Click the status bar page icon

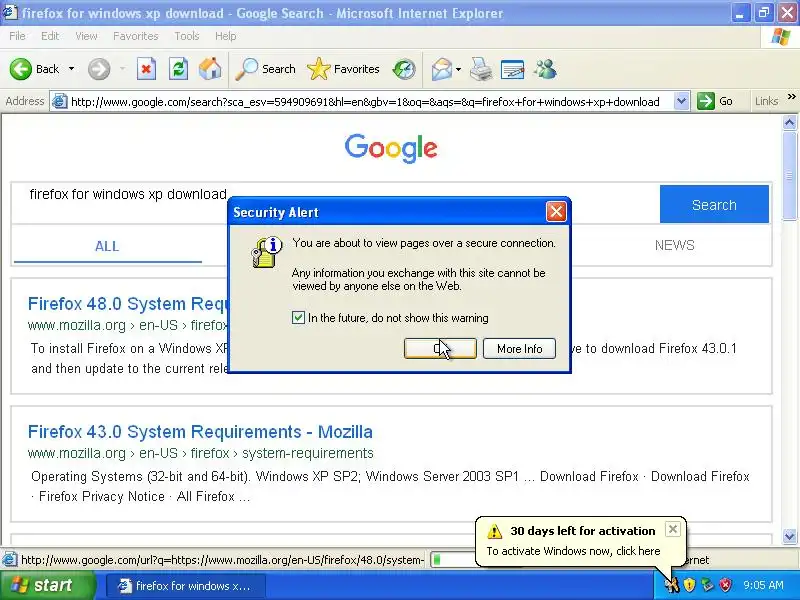click(9, 560)
